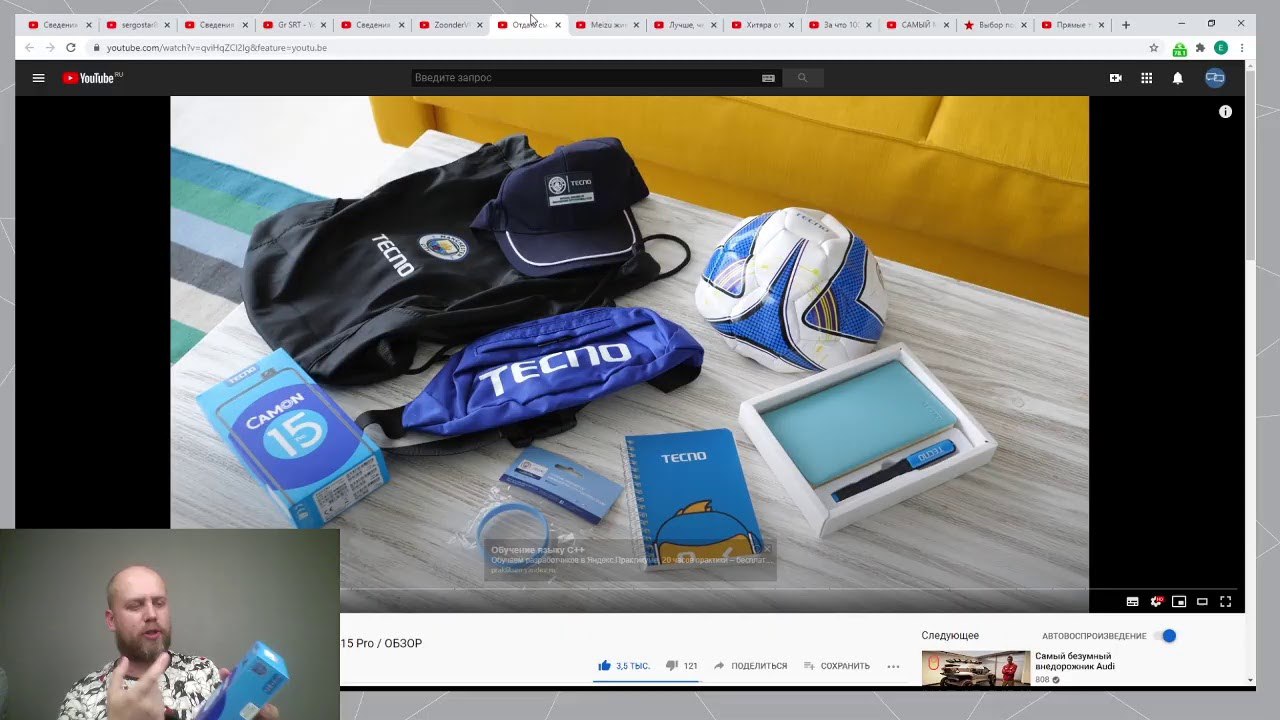
Task: Bookmark this page with star
Action: pyautogui.click(x=1153, y=47)
